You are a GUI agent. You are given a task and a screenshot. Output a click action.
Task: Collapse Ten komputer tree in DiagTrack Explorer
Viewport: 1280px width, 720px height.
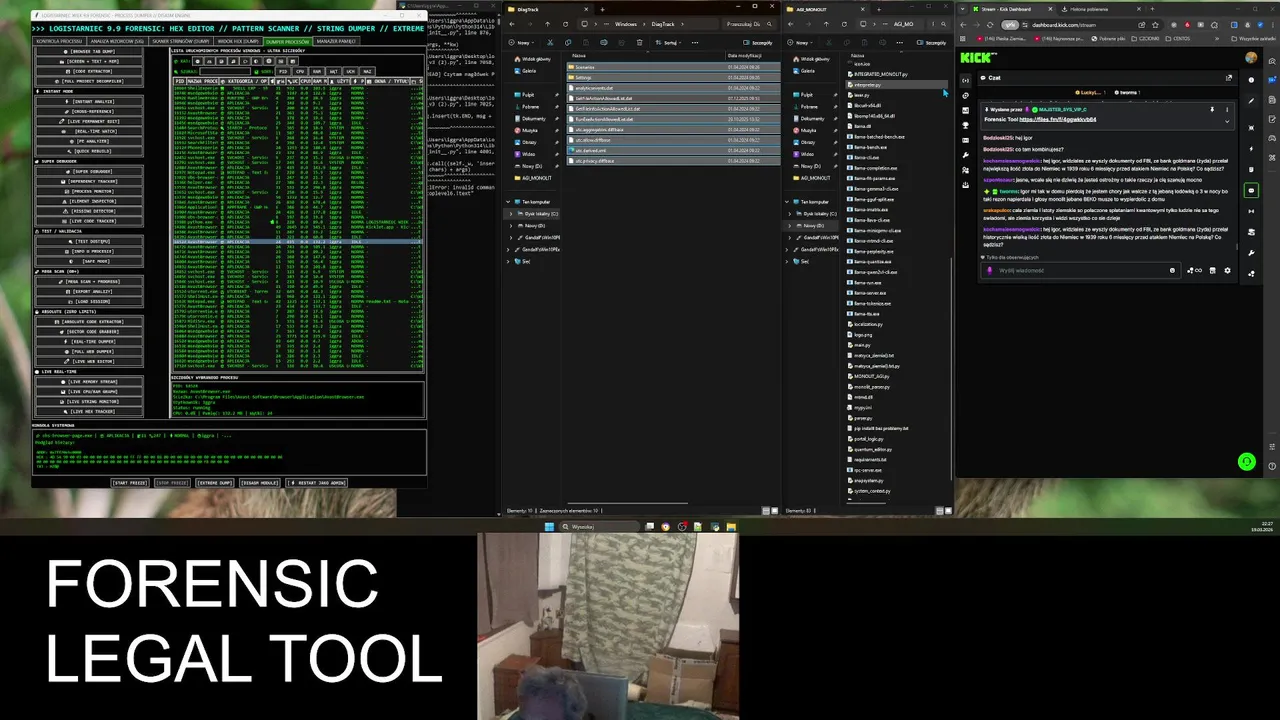click(508, 202)
